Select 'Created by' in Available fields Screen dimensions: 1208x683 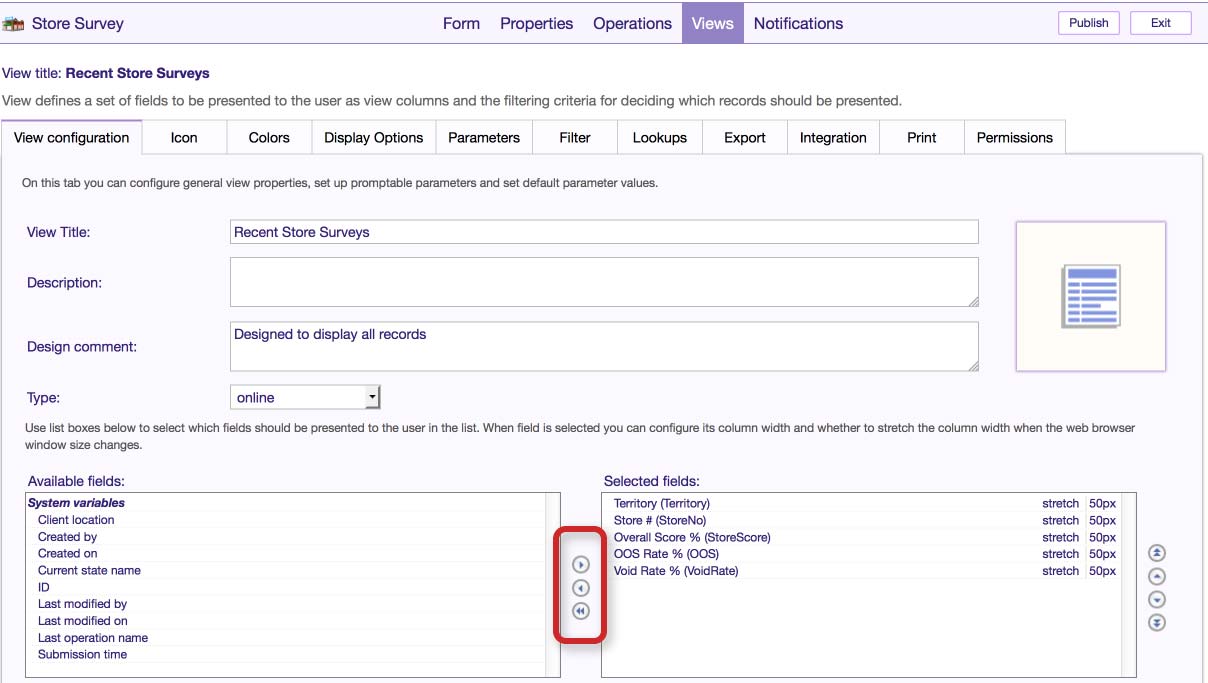pyautogui.click(x=67, y=537)
